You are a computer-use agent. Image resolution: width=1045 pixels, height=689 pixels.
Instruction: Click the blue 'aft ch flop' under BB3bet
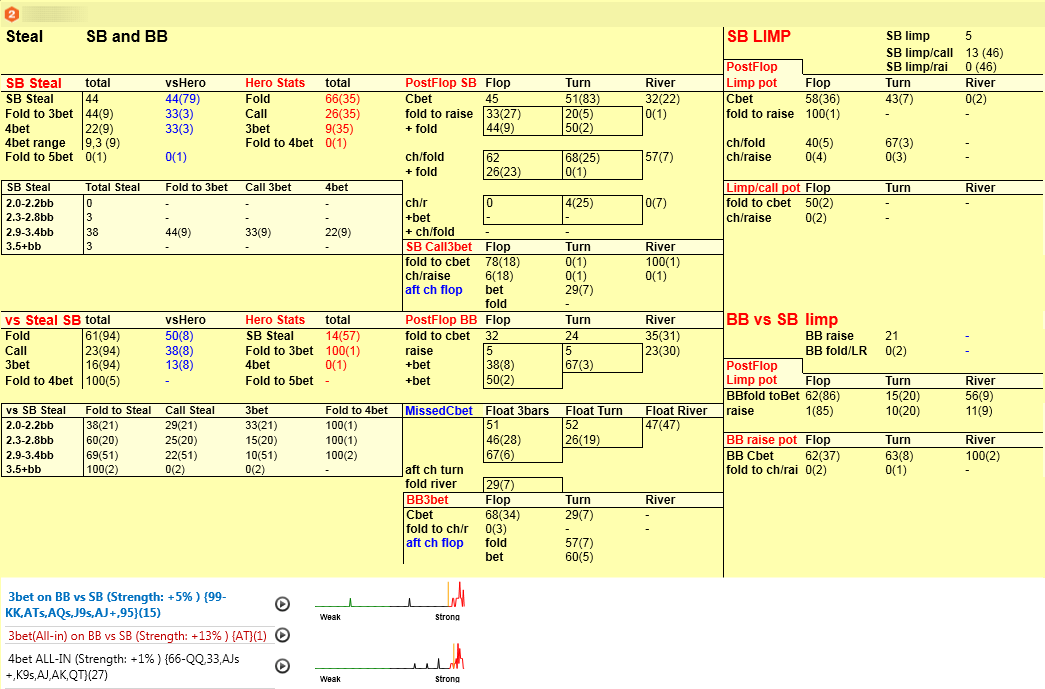click(435, 542)
